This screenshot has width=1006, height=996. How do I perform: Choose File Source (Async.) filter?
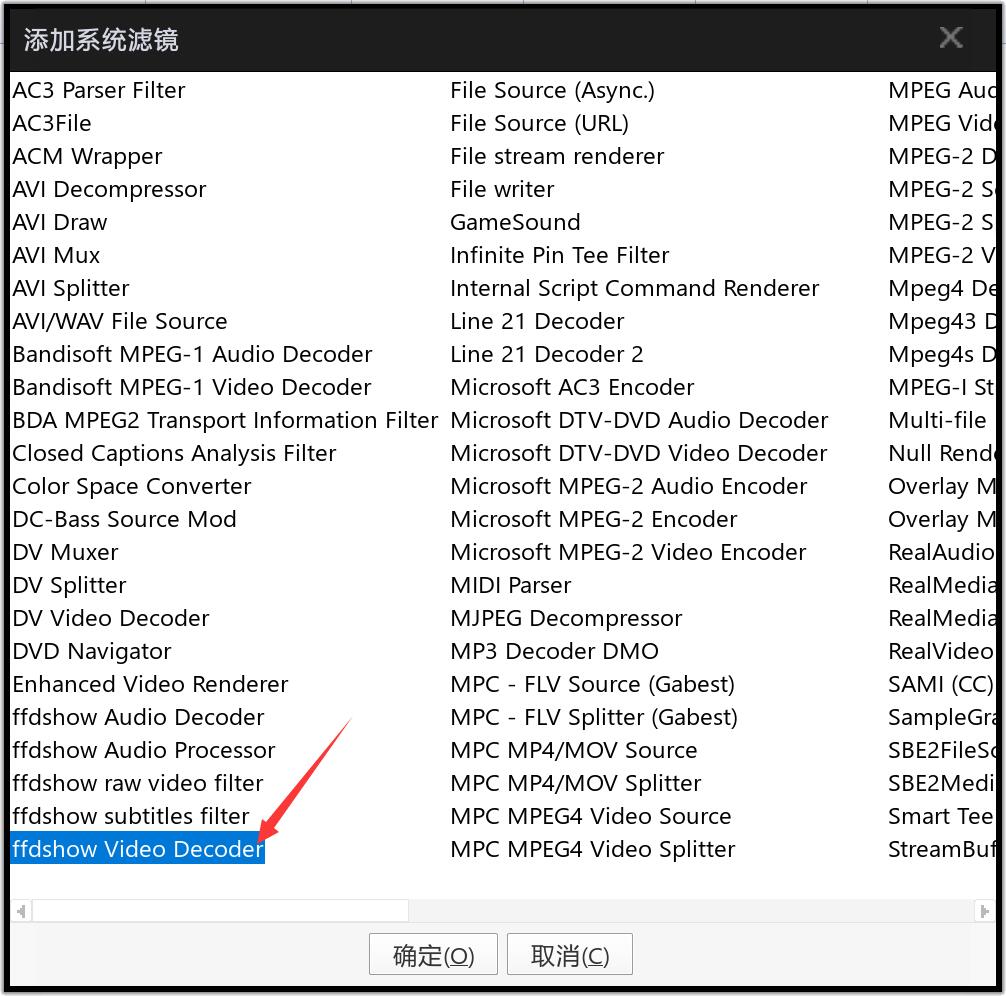coord(552,90)
